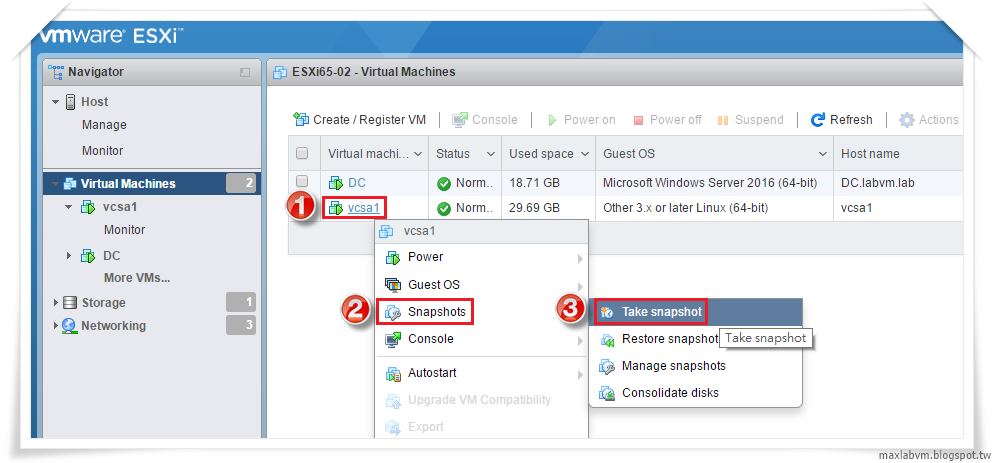Click the Restore snapshot icon
Image resolution: width=994 pixels, height=463 pixels.
[x=608, y=339]
